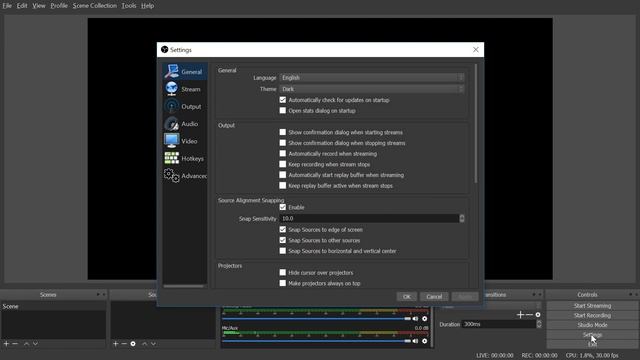
Task: Enable confirmation dialog when stopping streams
Action: click(283, 142)
